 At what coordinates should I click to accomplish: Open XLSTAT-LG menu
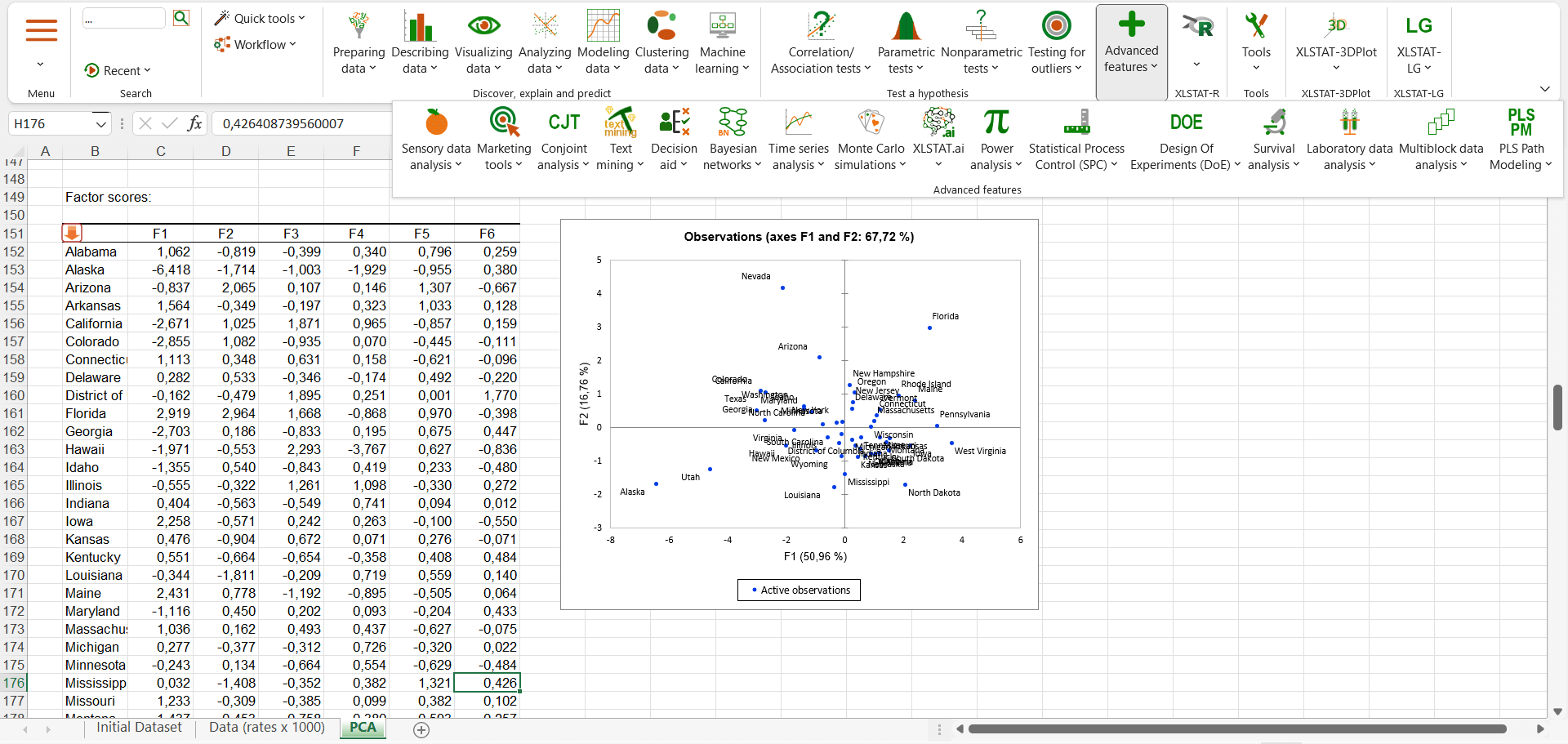click(x=1419, y=44)
